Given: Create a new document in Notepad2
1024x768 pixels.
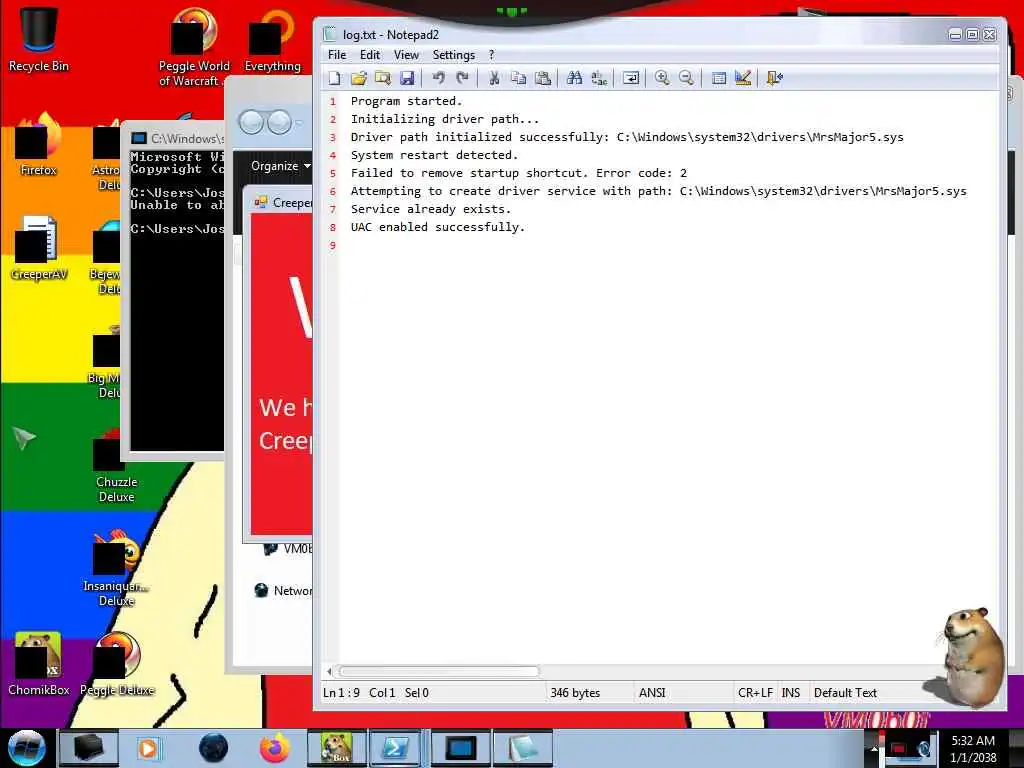Looking at the screenshot, I should pos(334,78).
